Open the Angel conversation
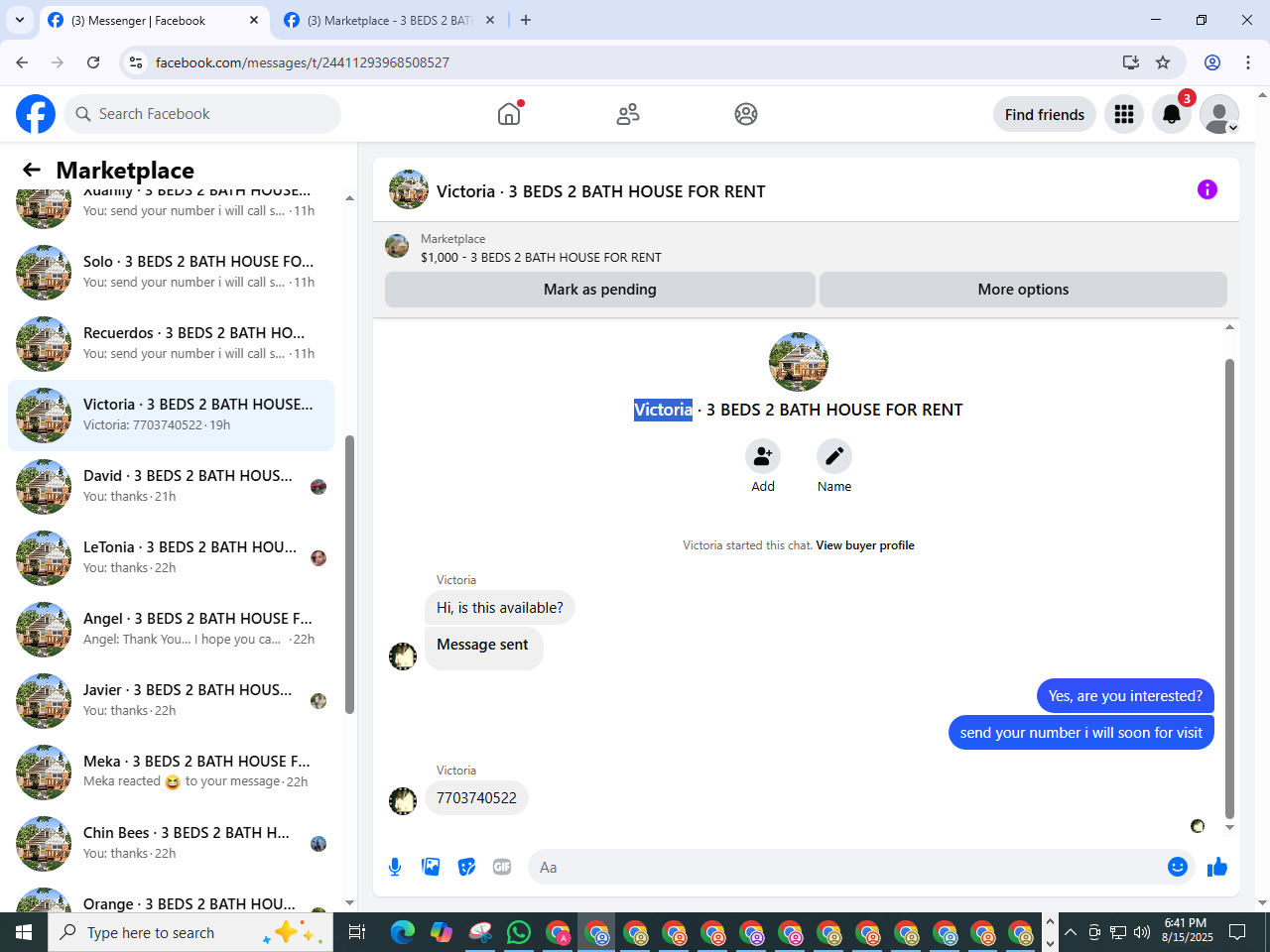The image size is (1270, 952). (x=171, y=629)
